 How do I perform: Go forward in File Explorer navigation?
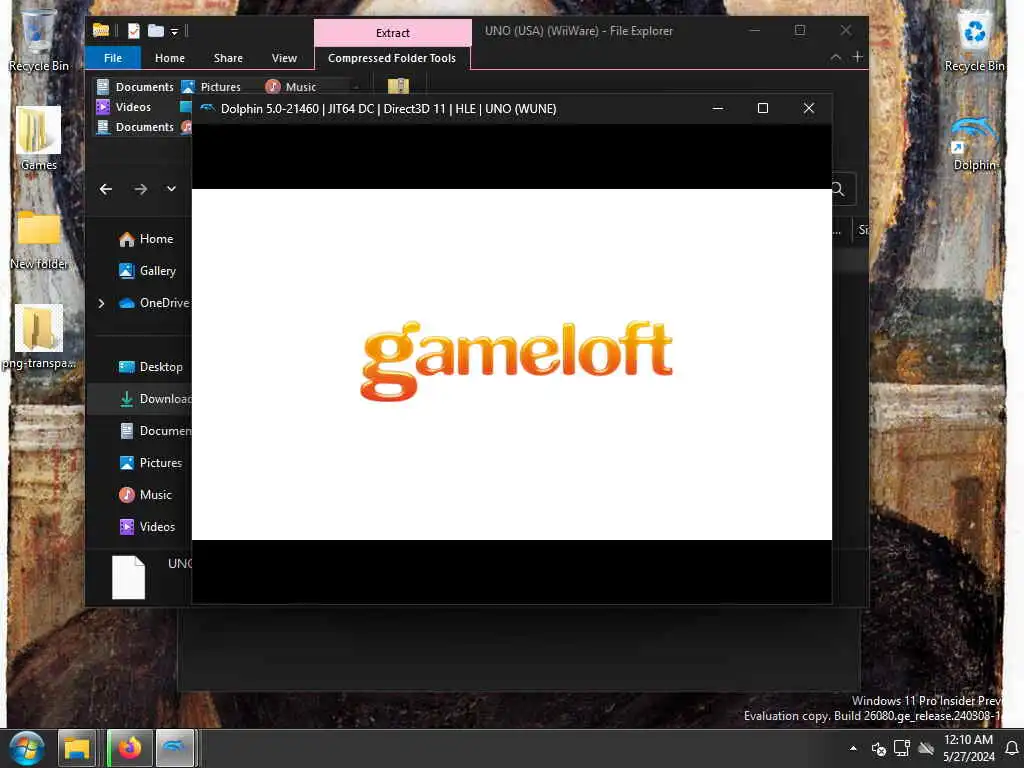140,189
